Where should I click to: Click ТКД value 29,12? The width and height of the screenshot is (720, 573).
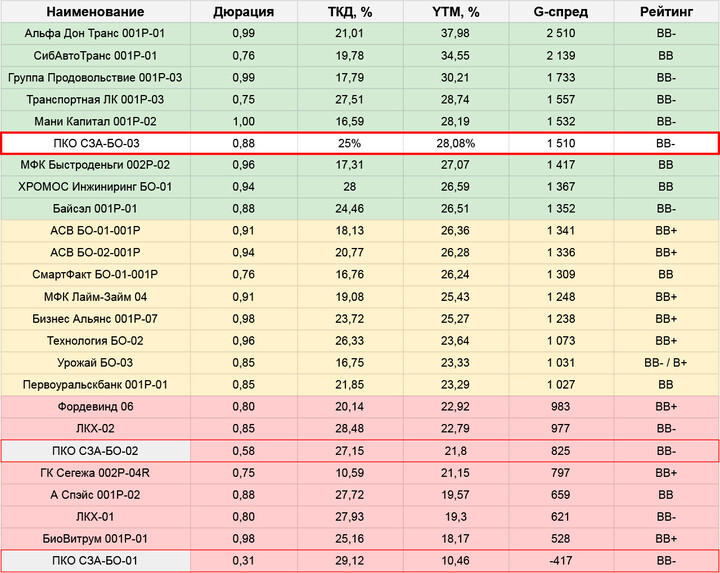350,561
